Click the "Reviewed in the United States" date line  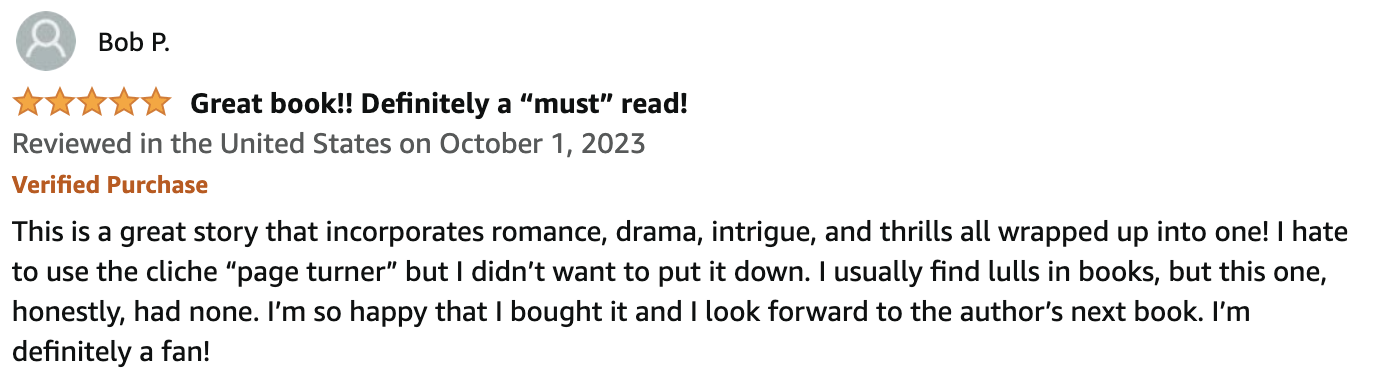tap(329, 144)
